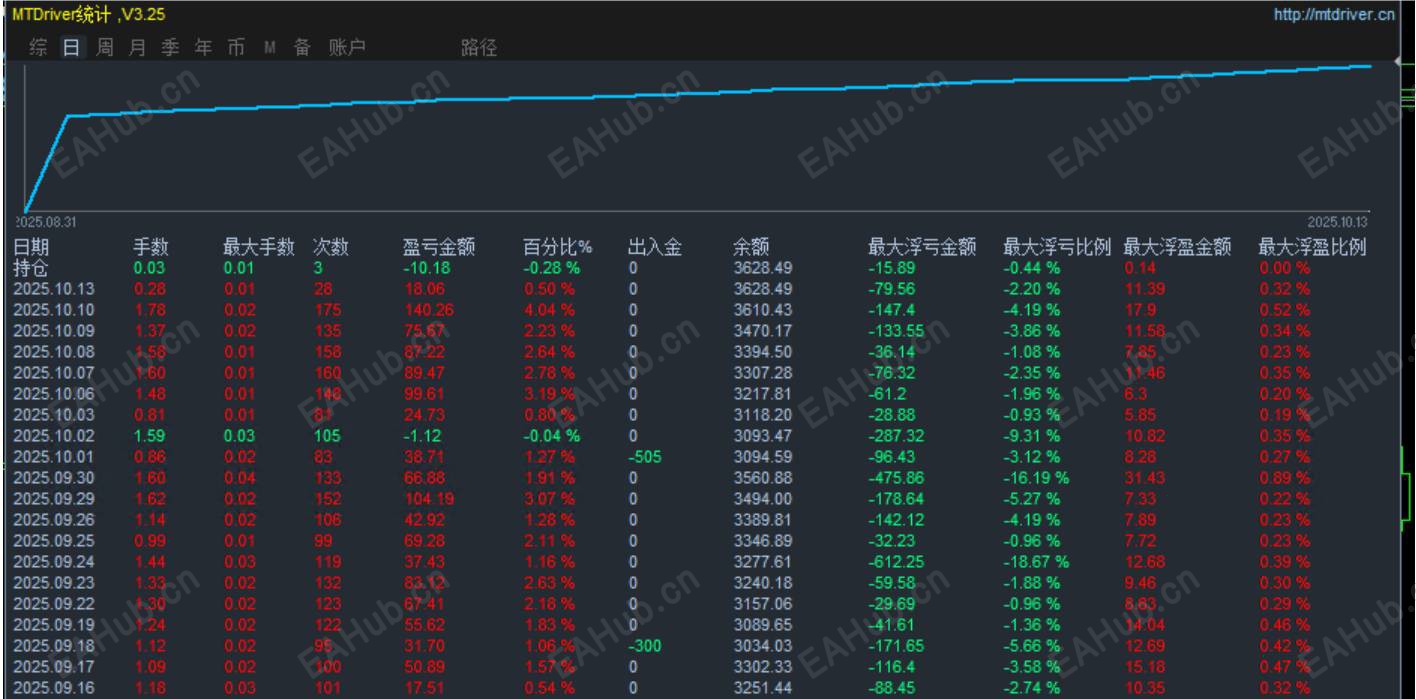Select the 持仓 row label

pos(31,268)
